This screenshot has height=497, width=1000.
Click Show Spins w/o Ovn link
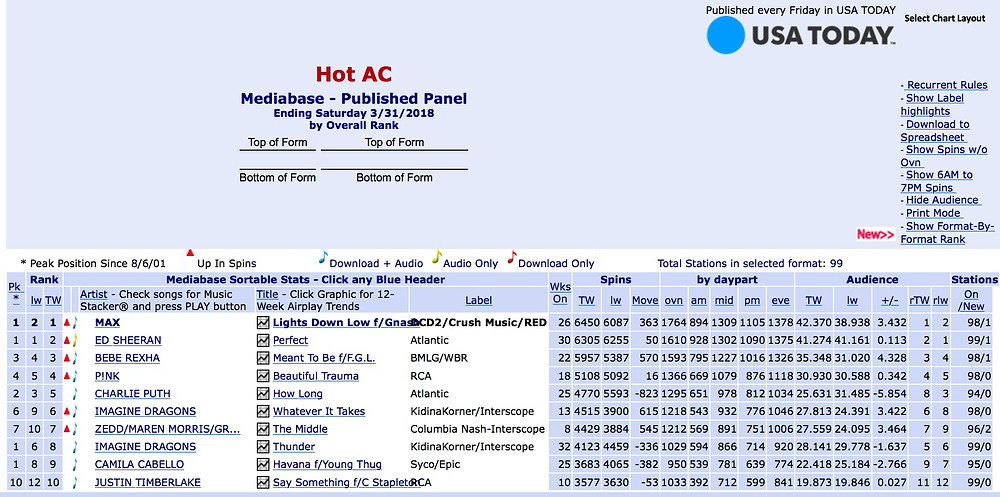click(x=944, y=156)
